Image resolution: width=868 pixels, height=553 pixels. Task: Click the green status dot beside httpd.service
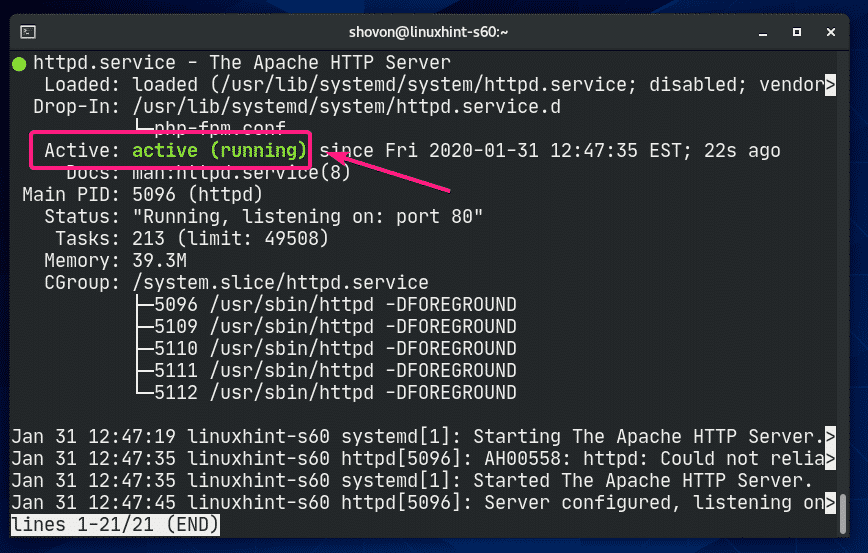(19, 64)
